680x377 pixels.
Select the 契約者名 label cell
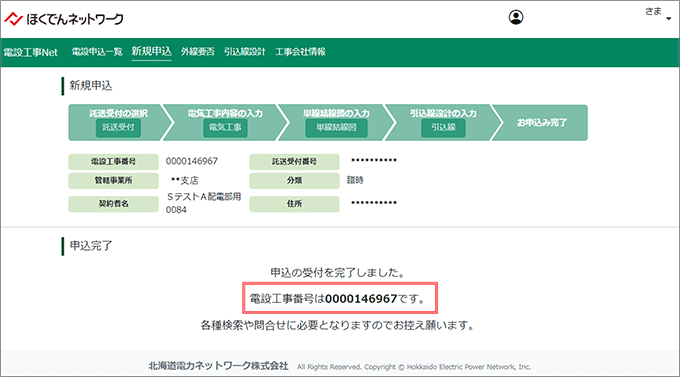click(113, 203)
